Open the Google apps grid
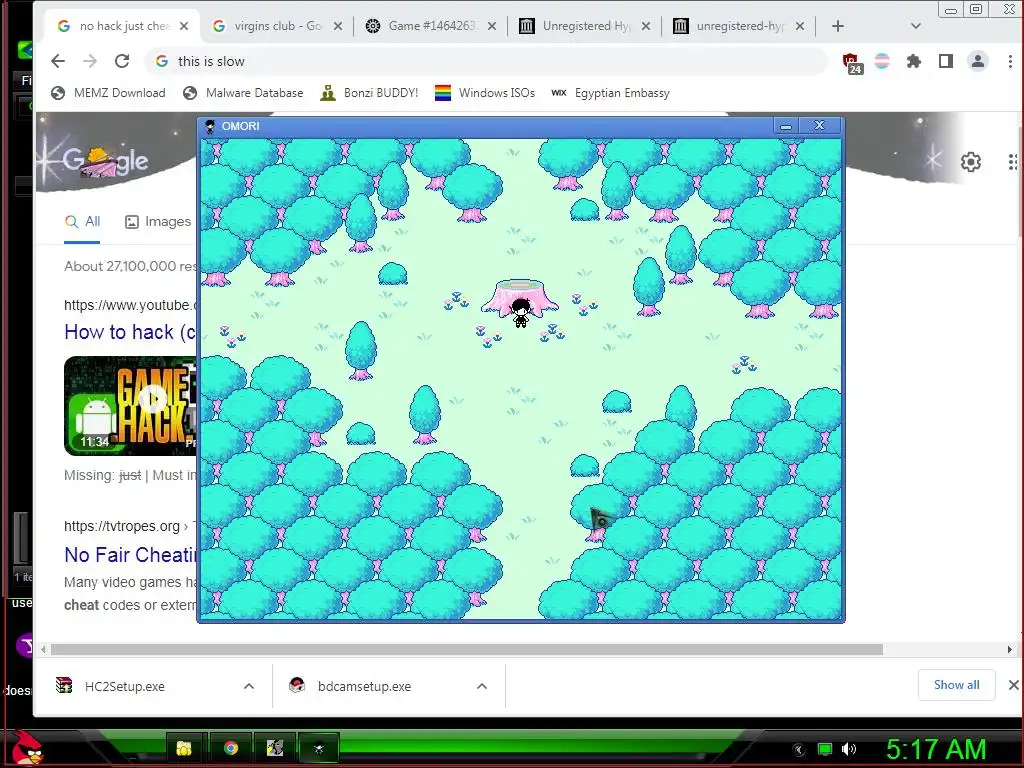1024x768 pixels. [x=1012, y=161]
